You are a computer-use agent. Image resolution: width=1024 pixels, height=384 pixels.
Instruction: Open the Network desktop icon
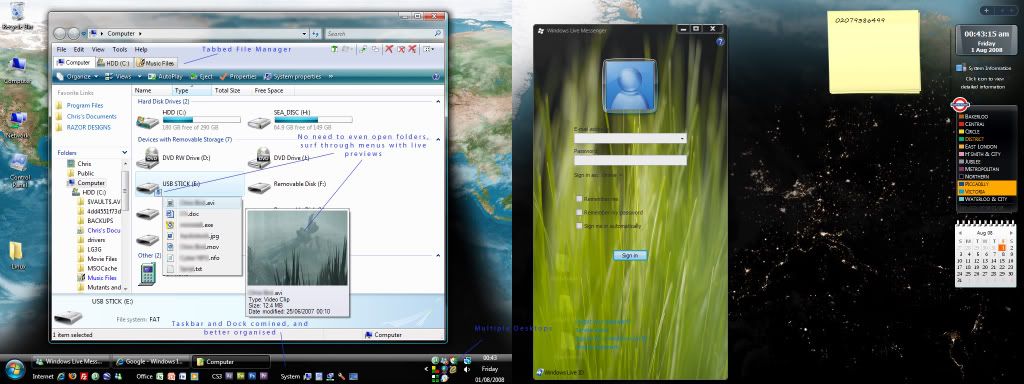coord(18,124)
